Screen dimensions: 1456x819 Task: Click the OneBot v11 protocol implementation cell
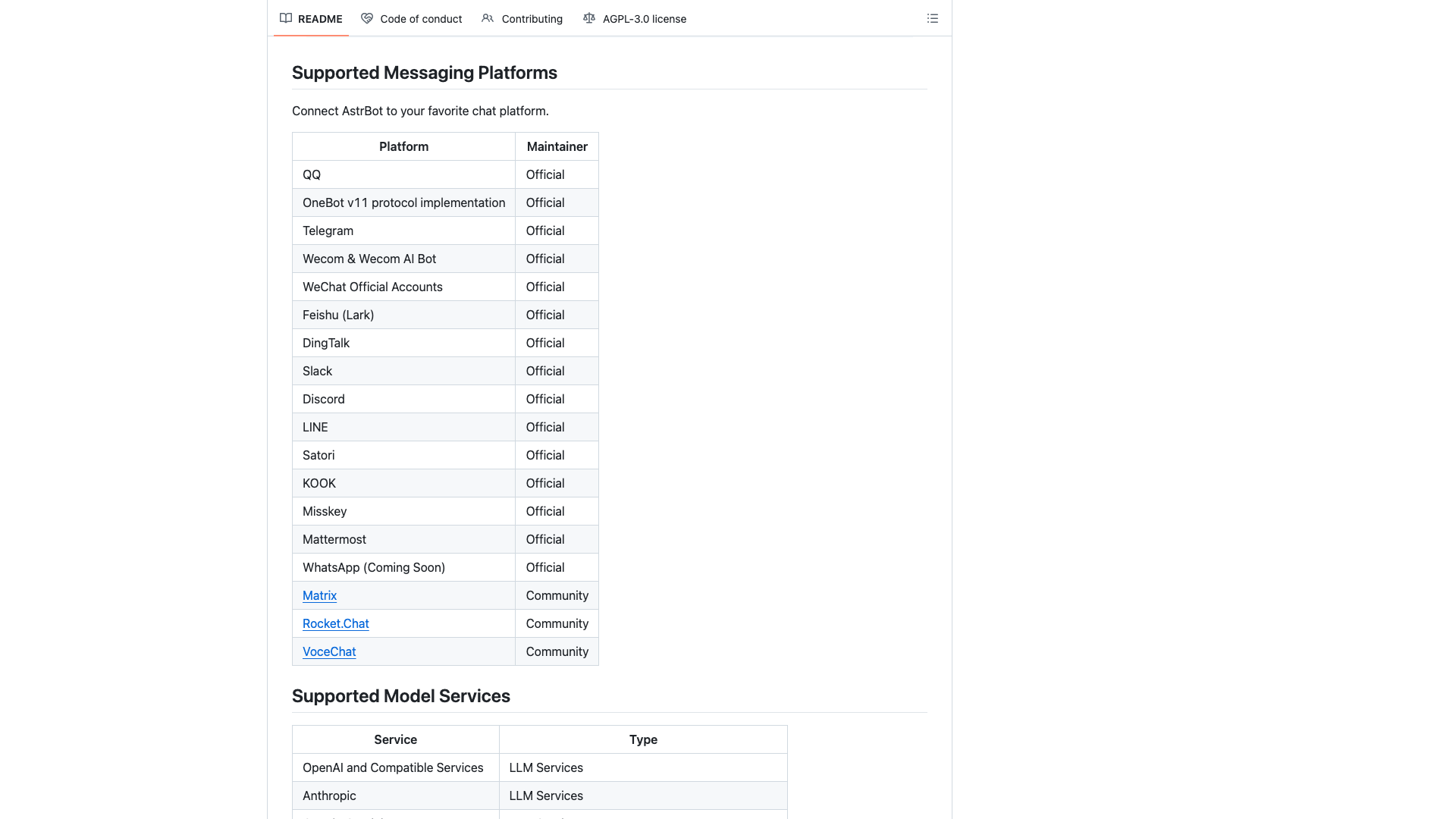[403, 202]
